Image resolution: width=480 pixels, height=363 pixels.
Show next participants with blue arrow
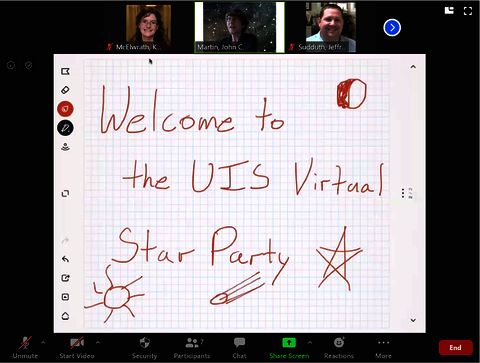pos(392,28)
